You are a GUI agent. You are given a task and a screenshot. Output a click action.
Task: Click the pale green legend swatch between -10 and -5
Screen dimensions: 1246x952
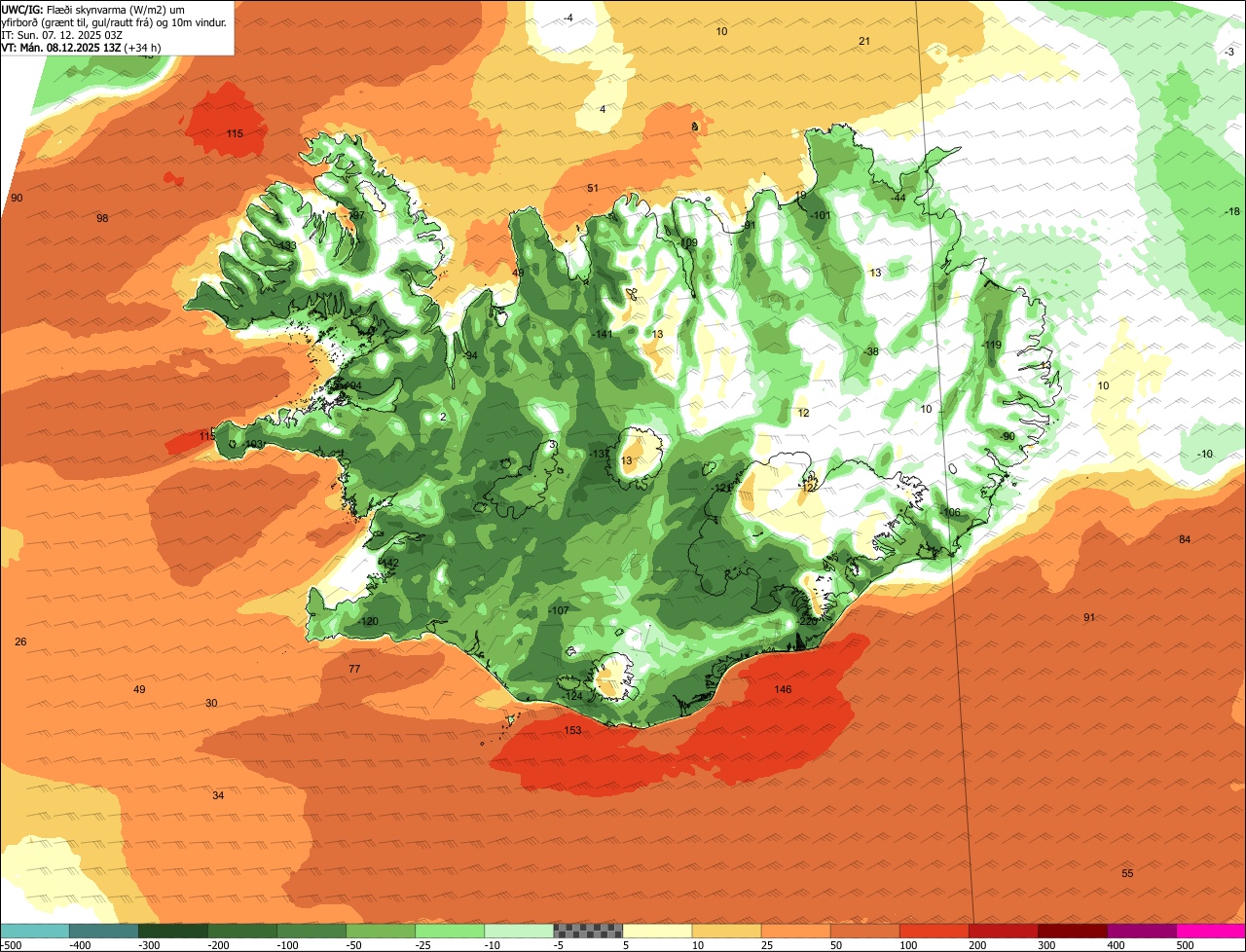(x=519, y=930)
